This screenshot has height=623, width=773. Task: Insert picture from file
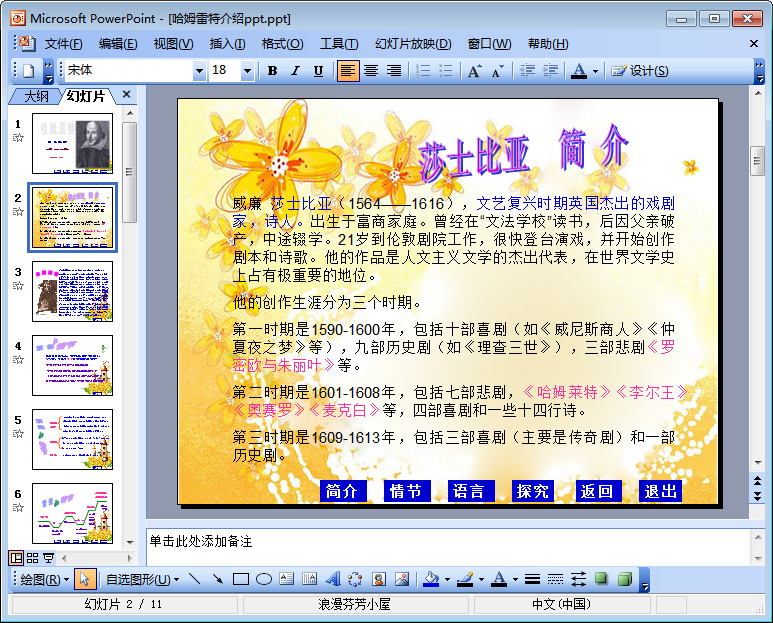[402, 579]
